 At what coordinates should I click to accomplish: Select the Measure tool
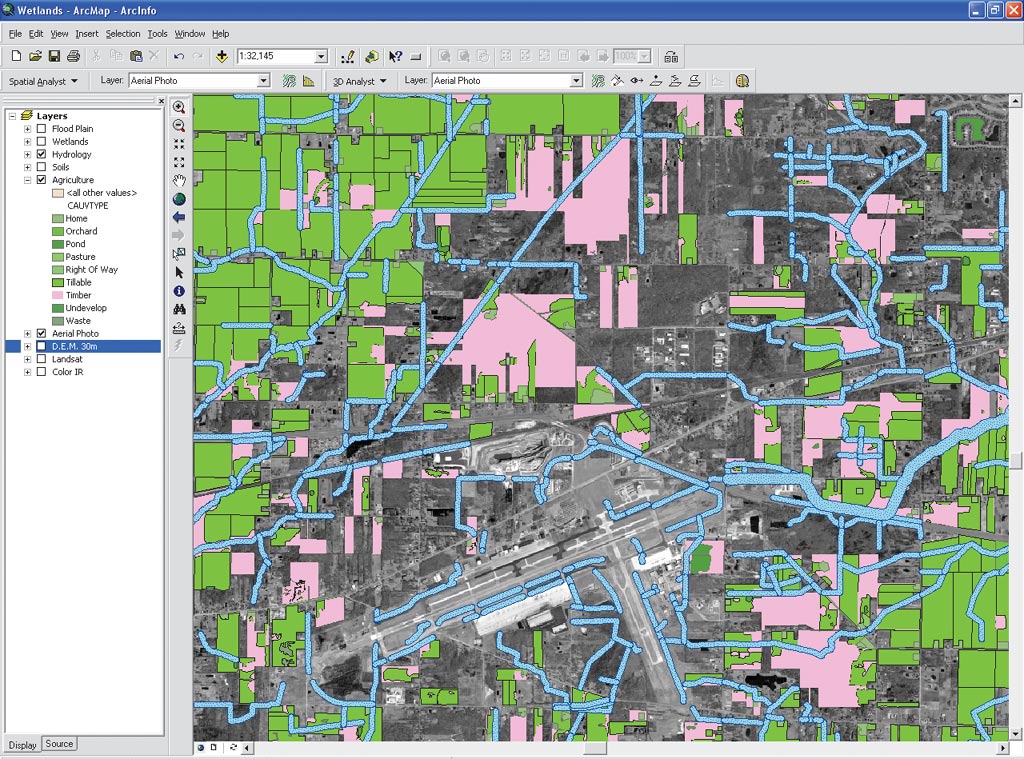(x=179, y=327)
